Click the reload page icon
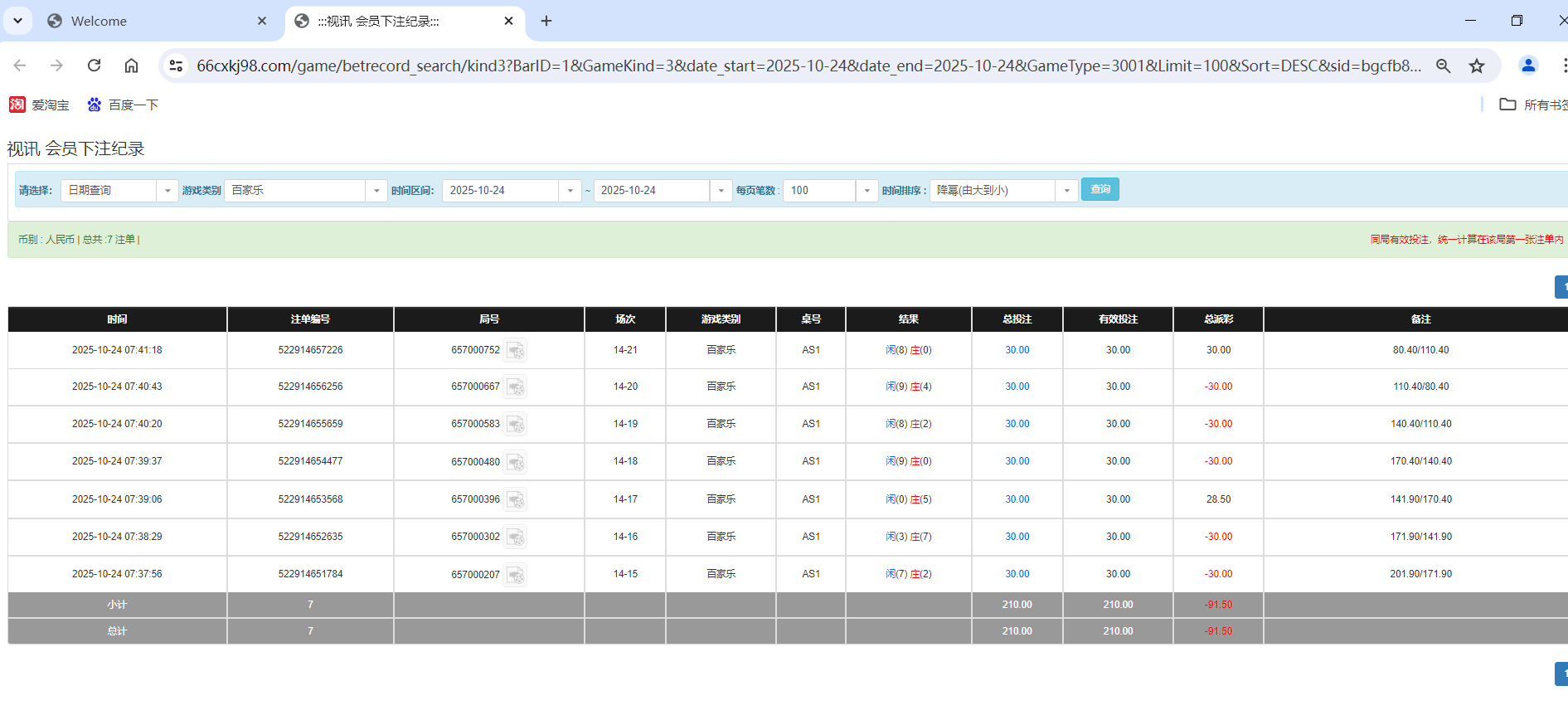The height and width of the screenshot is (720, 1568). coord(95,66)
